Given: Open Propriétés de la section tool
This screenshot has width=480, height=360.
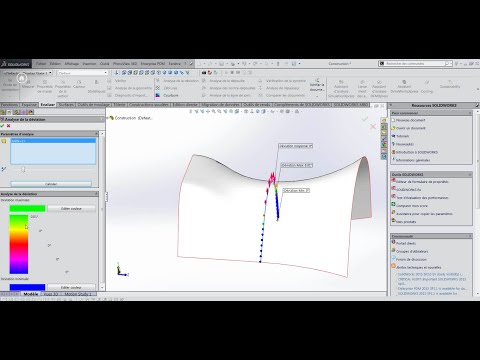Looking at the screenshot, I should click(63, 89).
